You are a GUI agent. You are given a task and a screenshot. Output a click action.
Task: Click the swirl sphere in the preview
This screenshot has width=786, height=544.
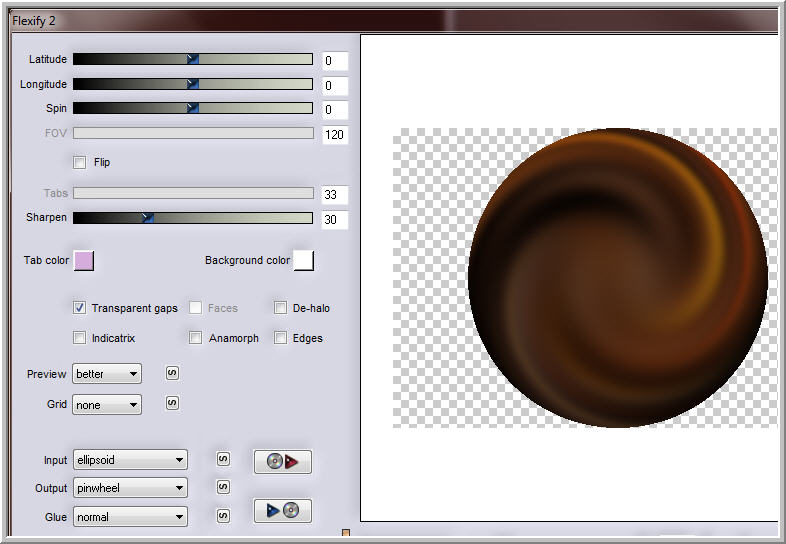(618, 278)
